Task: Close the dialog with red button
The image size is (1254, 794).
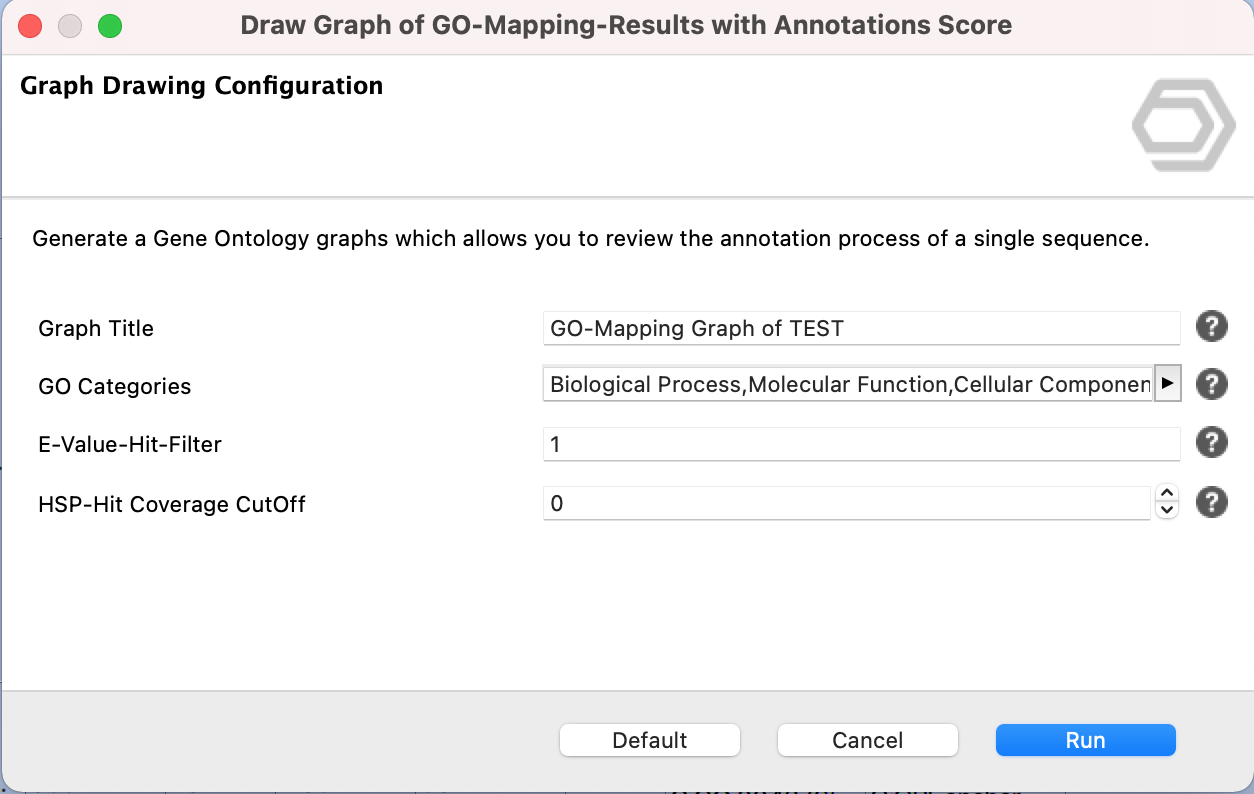Action: click(x=30, y=26)
